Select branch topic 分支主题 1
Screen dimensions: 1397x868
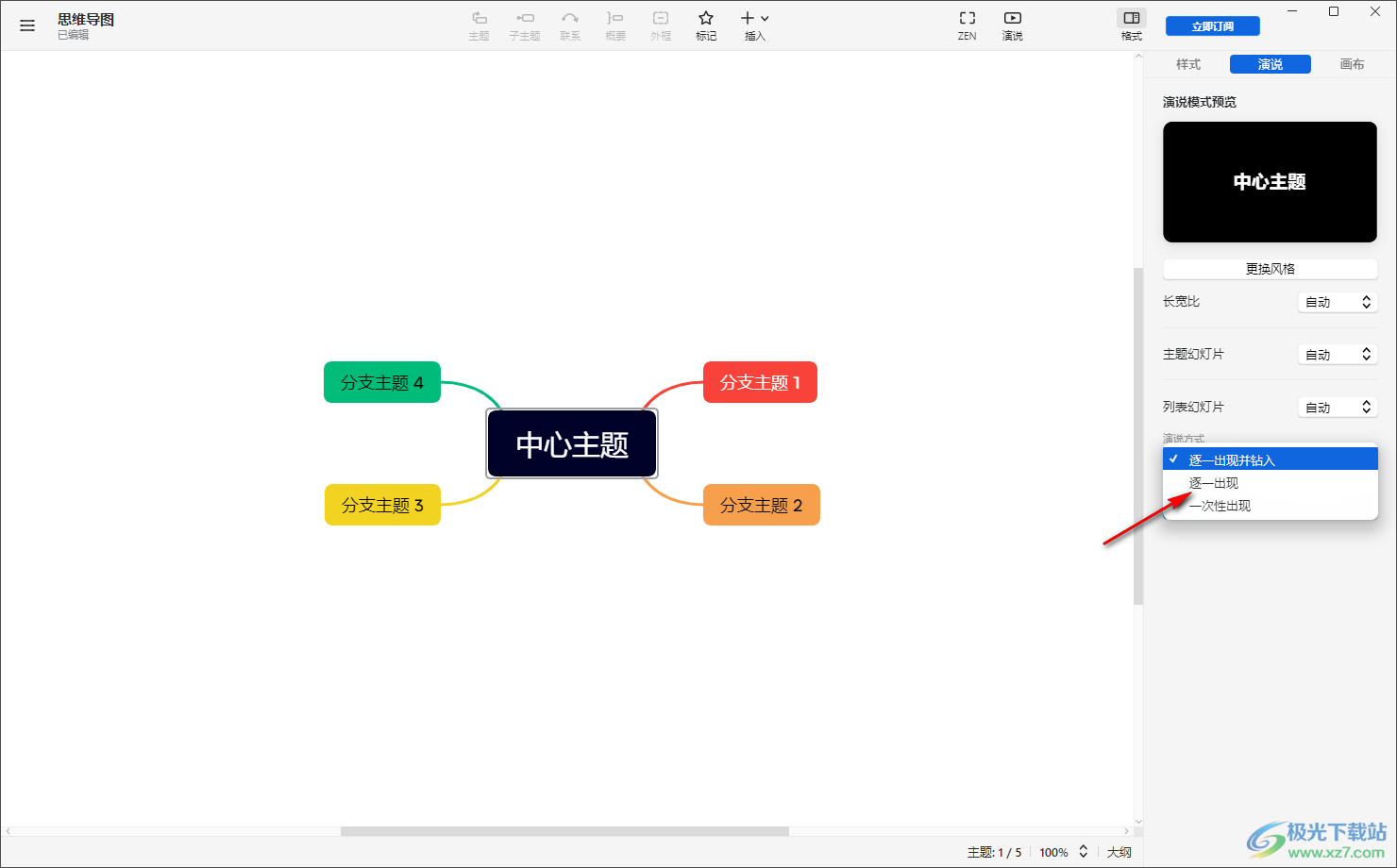pyautogui.click(x=760, y=382)
